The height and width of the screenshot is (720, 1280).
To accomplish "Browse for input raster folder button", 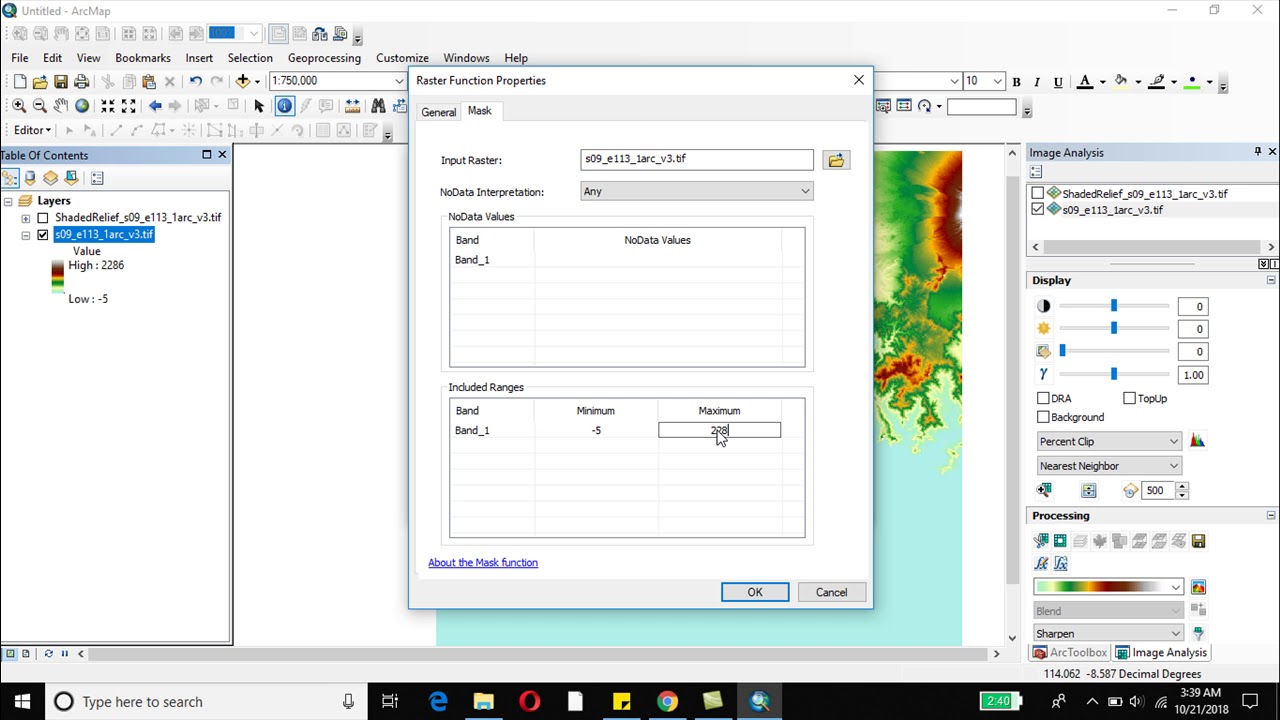I will (836, 160).
